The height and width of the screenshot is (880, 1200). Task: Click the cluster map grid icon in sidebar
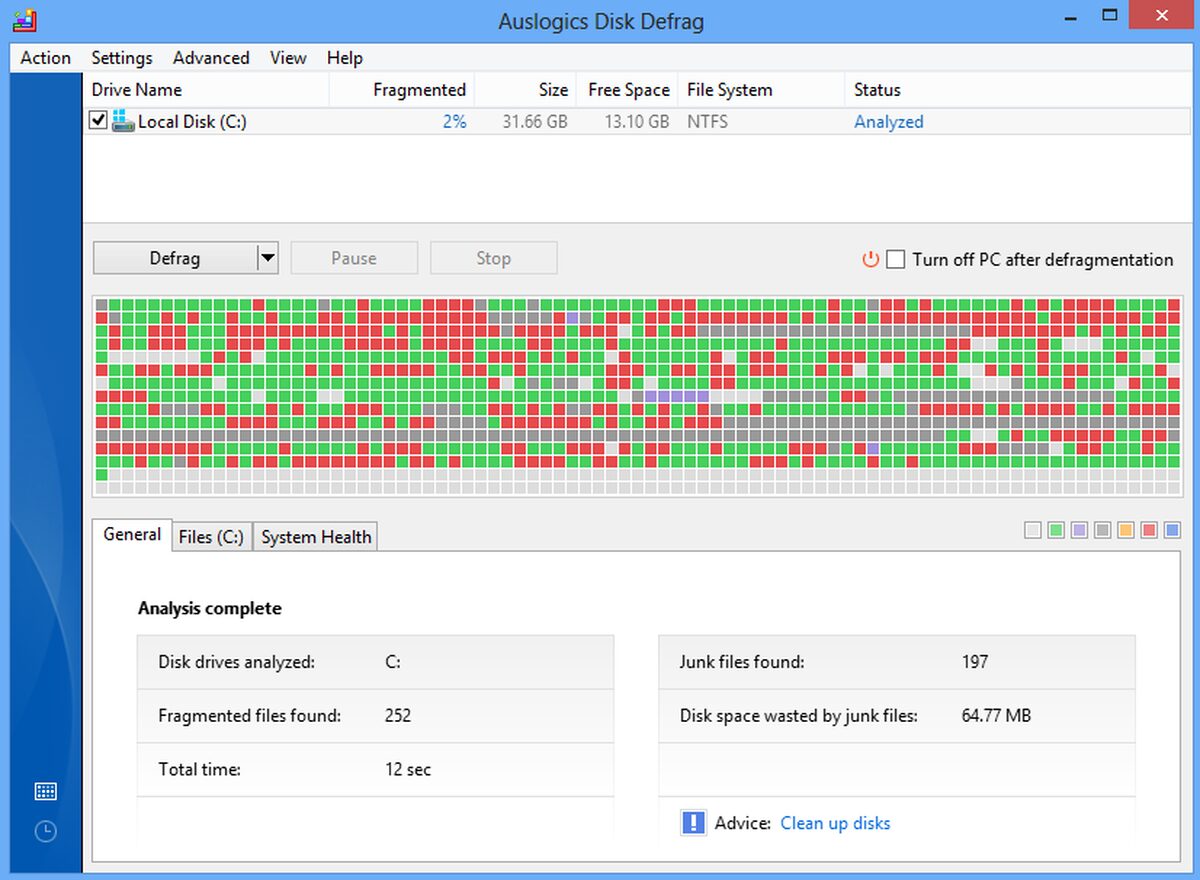tap(45, 792)
